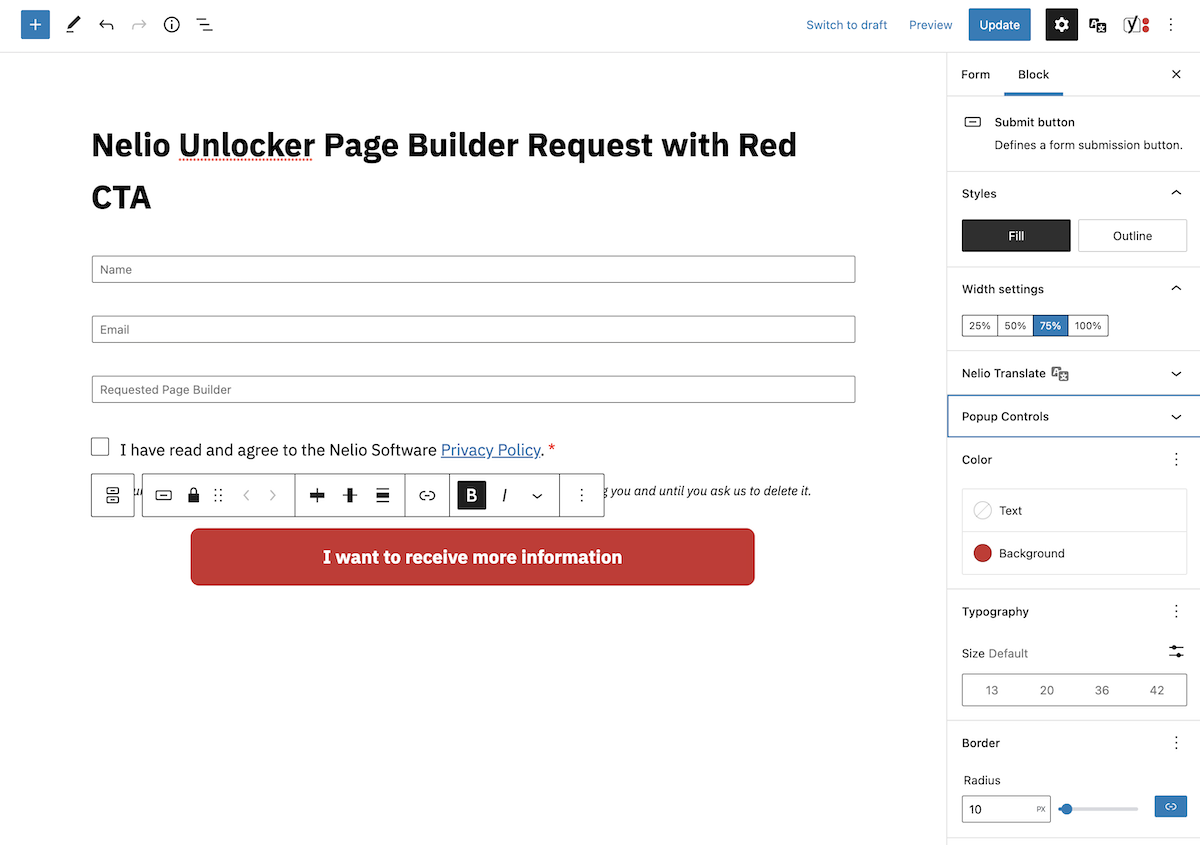1200x845 pixels.
Task: Open the Text color picker
Action: click(1074, 510)
